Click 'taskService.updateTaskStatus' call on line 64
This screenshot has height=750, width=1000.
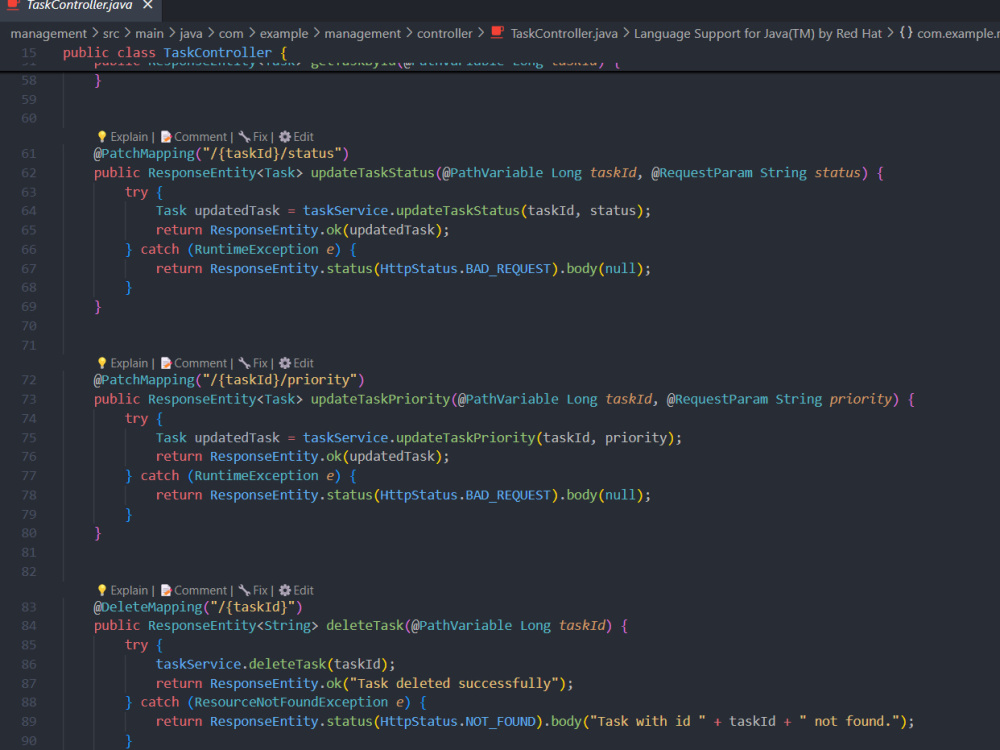(x=411, y=210)
